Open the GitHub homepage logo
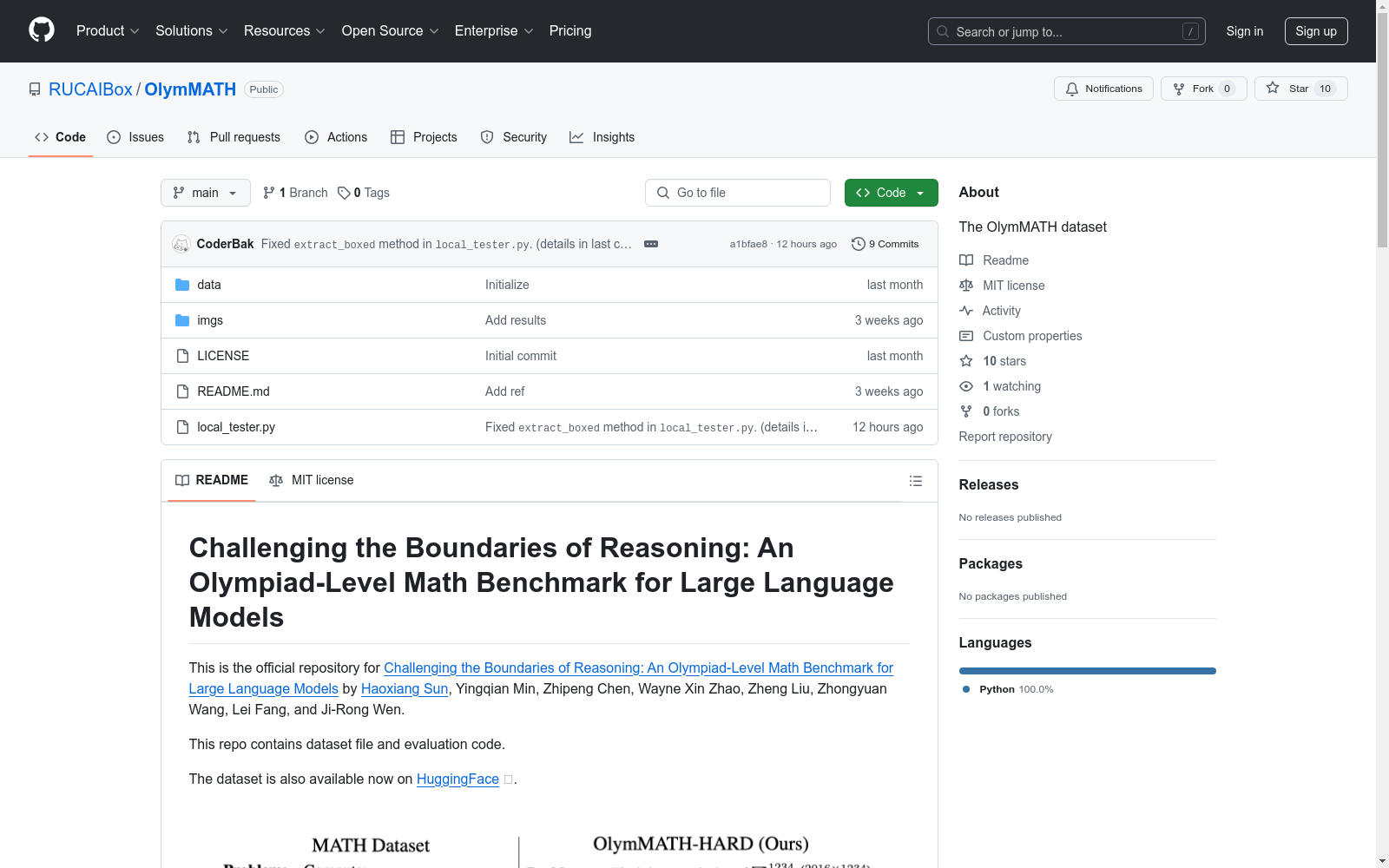Image resolution: width=1389 pixels, height=868 pixels. point(42,30)
